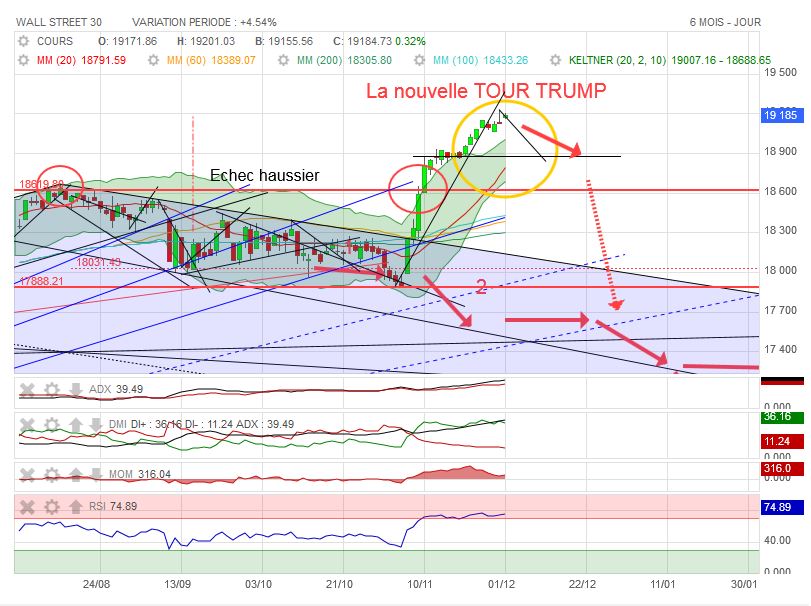
Task: Click the MOM 316.04 panel label
Action: 140,474
